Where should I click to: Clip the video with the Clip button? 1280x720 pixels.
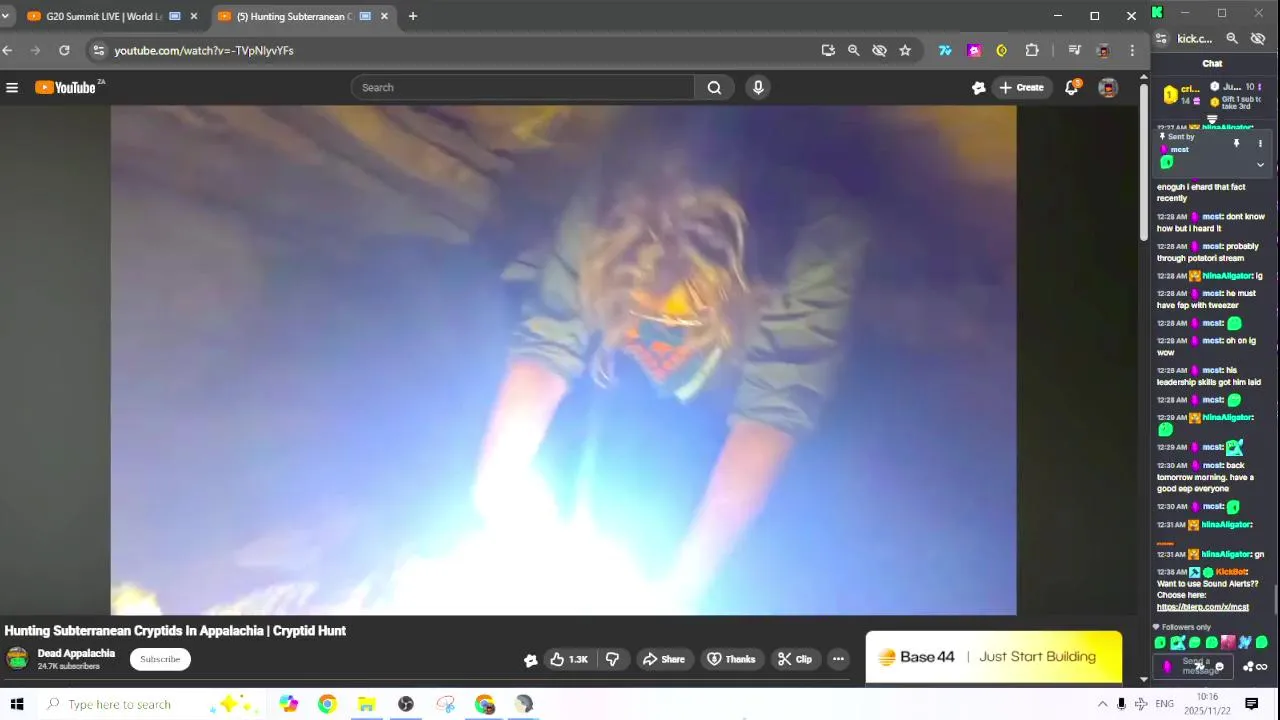coord(795,659)
